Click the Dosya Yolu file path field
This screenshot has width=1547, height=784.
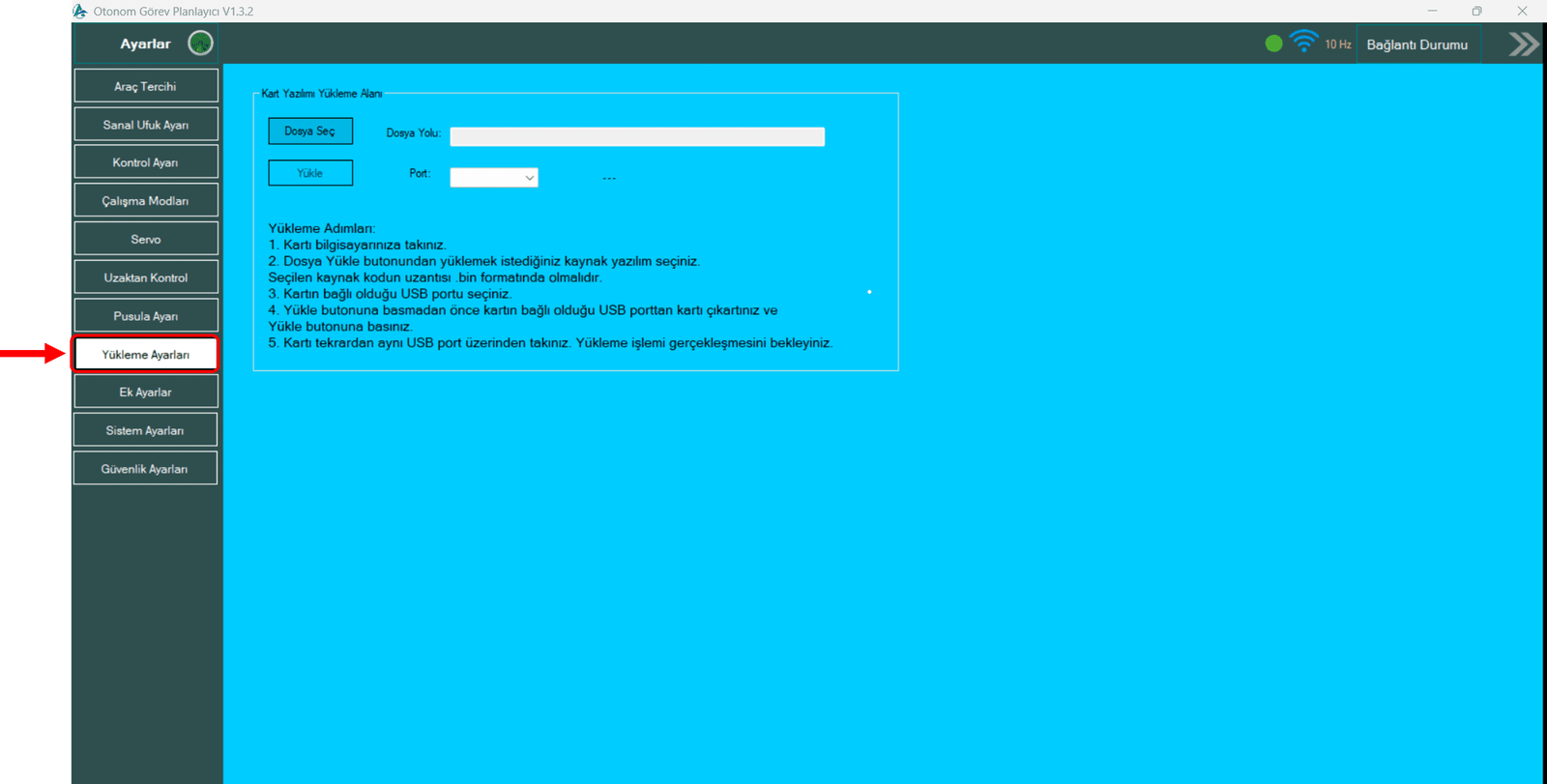tap(637, 136)
